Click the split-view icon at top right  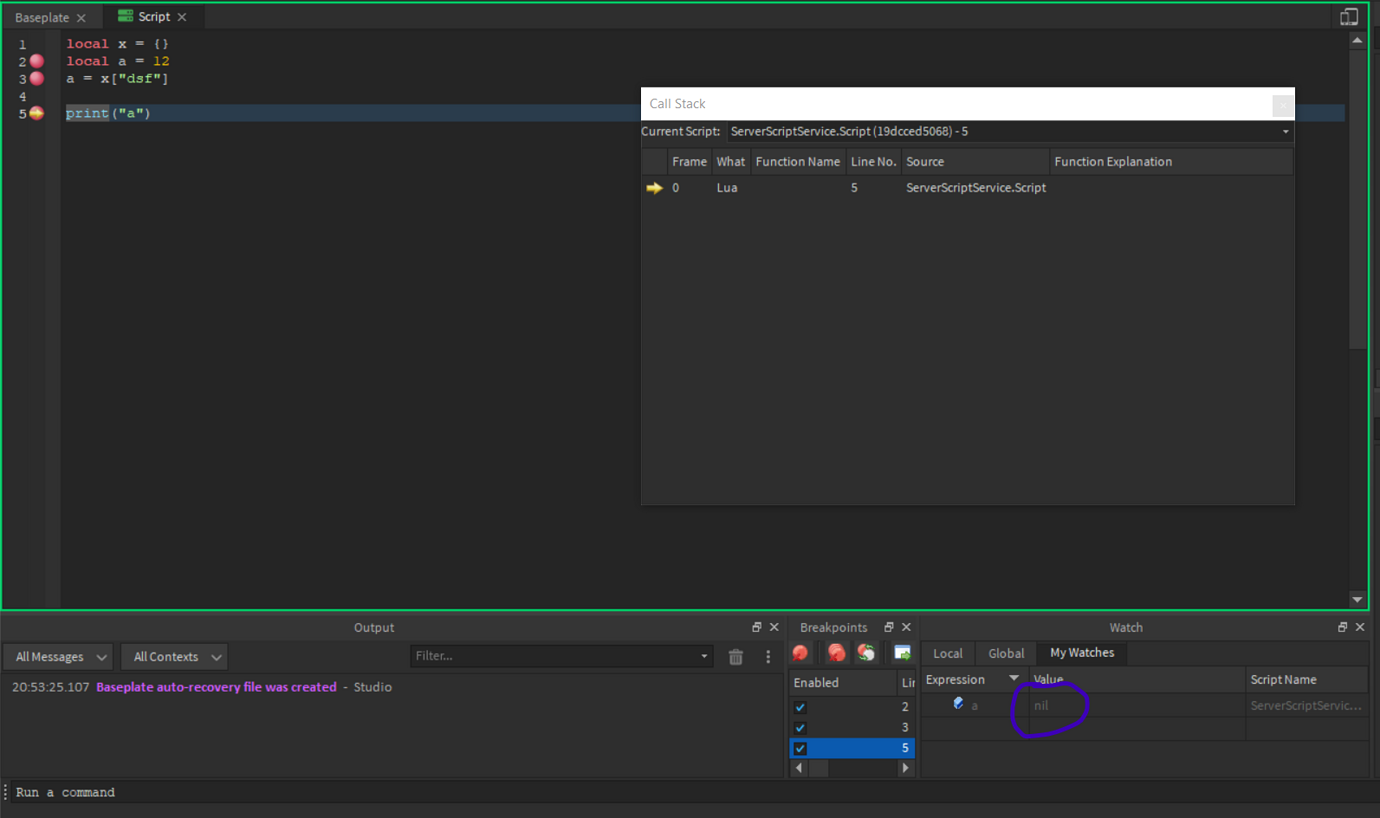click(1349, 16)
